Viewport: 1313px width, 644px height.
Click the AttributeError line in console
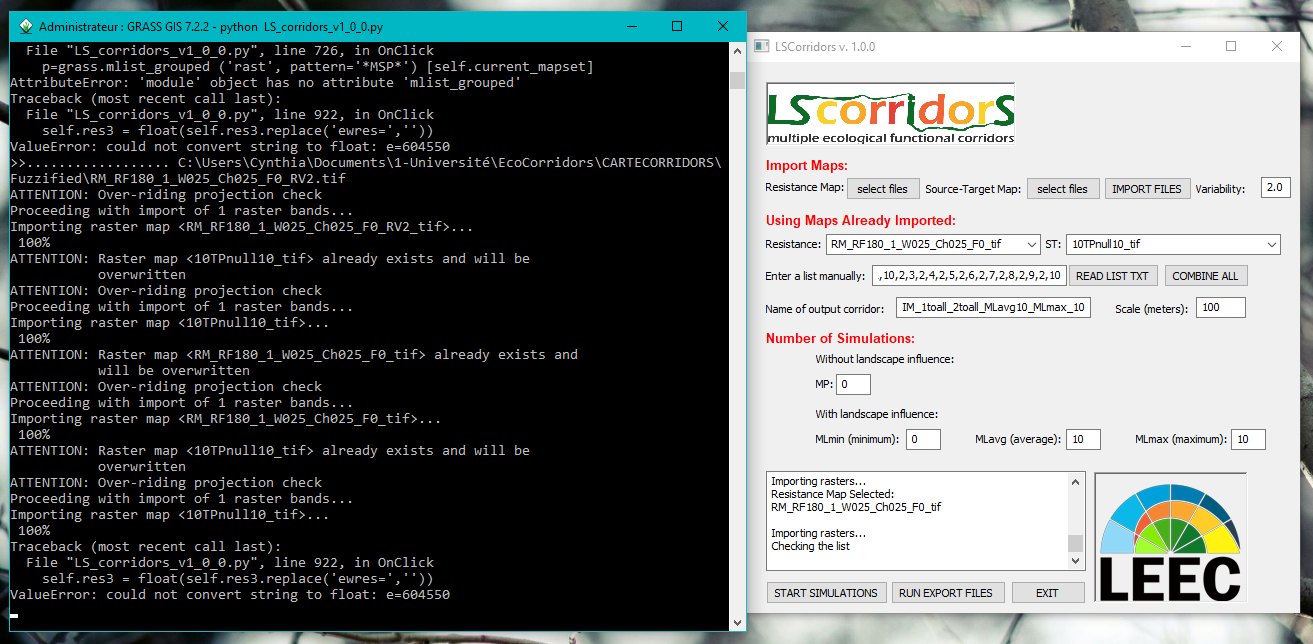coord(266,82)
